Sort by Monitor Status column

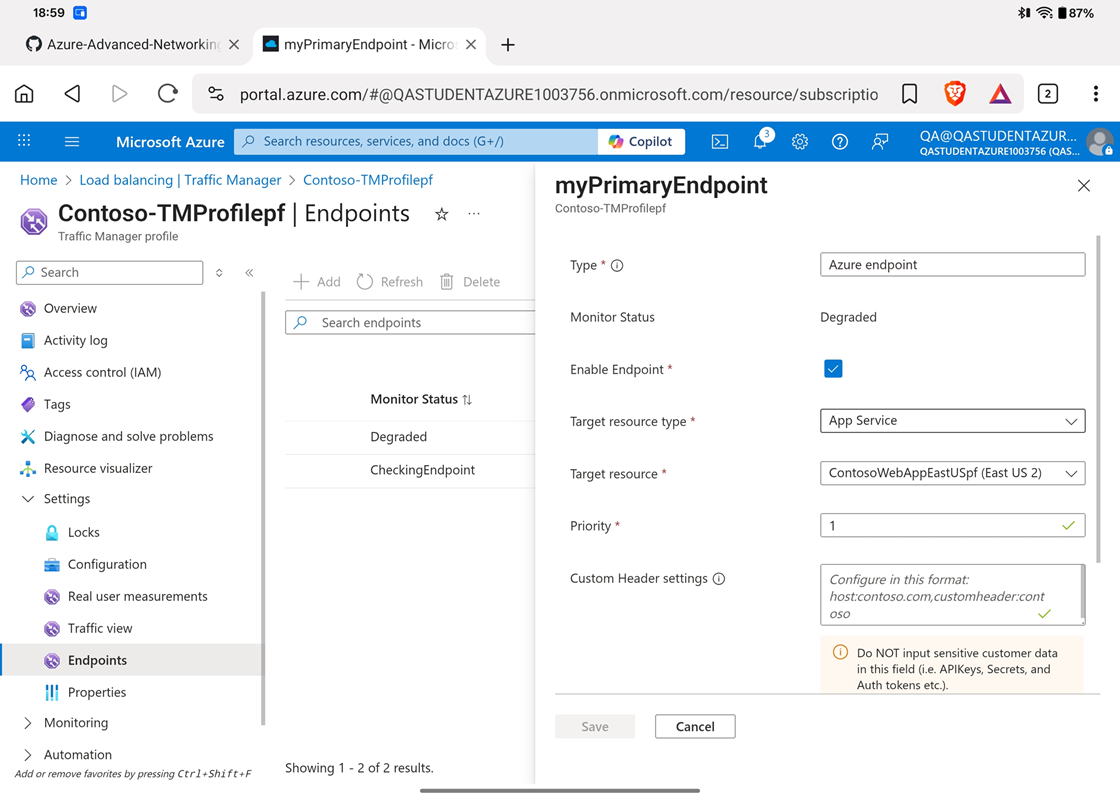pyautogui.click(x=421, y=399)
